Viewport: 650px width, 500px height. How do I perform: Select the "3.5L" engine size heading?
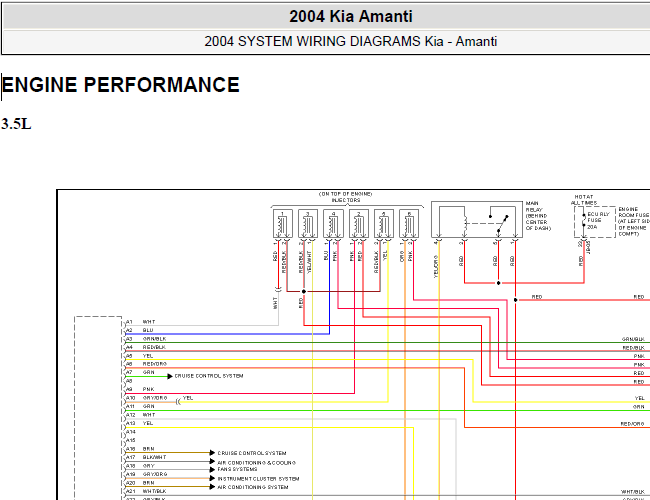coord(16,124)
